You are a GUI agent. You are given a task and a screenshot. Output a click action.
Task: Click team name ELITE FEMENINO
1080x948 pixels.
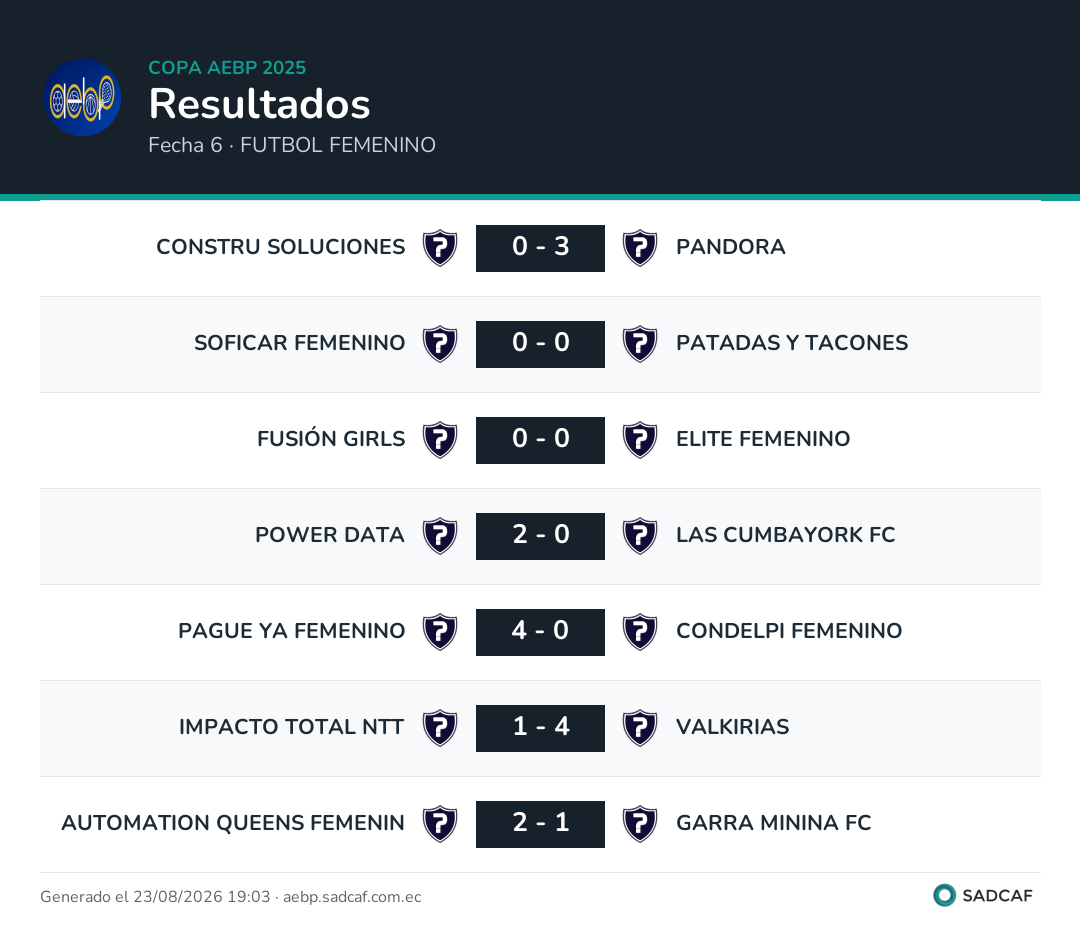(x=763, y=439)
